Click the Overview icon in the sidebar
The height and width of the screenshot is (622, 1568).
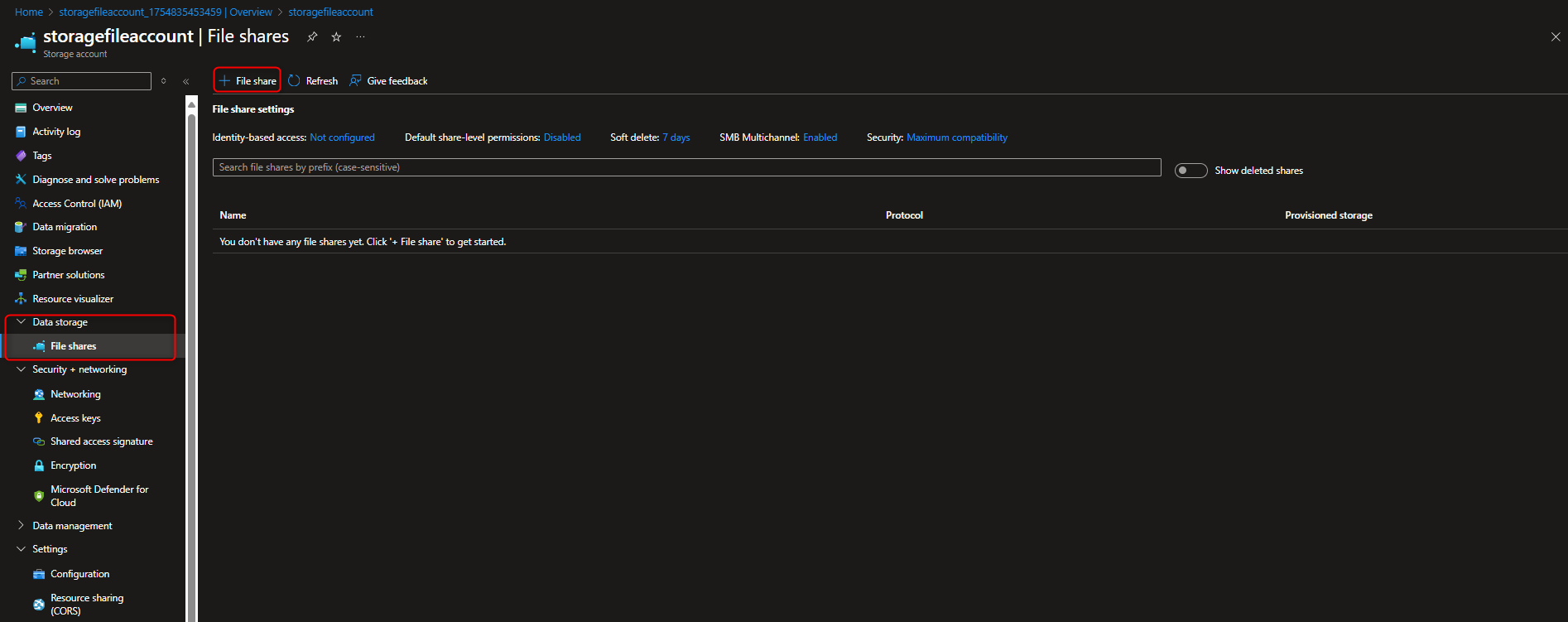point(21,108)
